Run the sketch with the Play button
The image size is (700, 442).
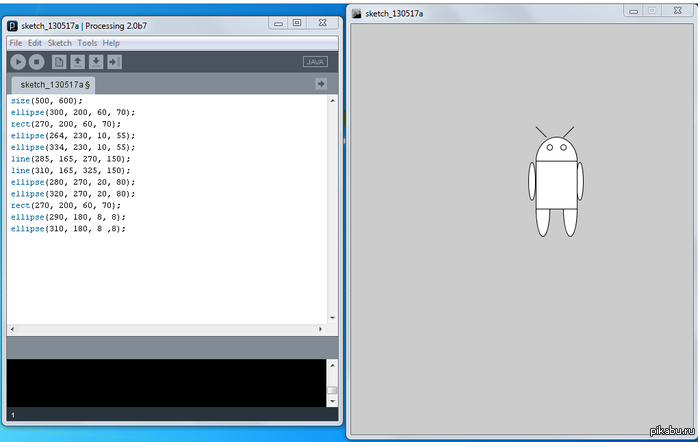coord(18,62)
